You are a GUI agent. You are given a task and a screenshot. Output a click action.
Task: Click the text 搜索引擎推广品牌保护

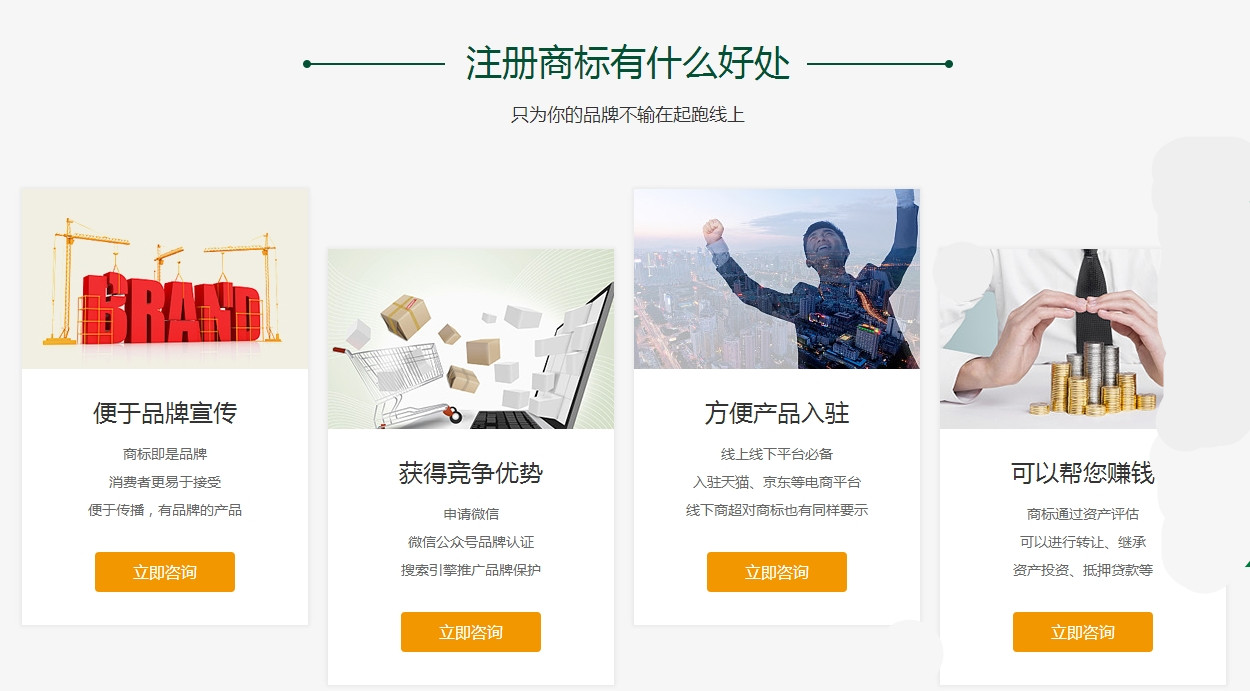click(x=471, y=570)
